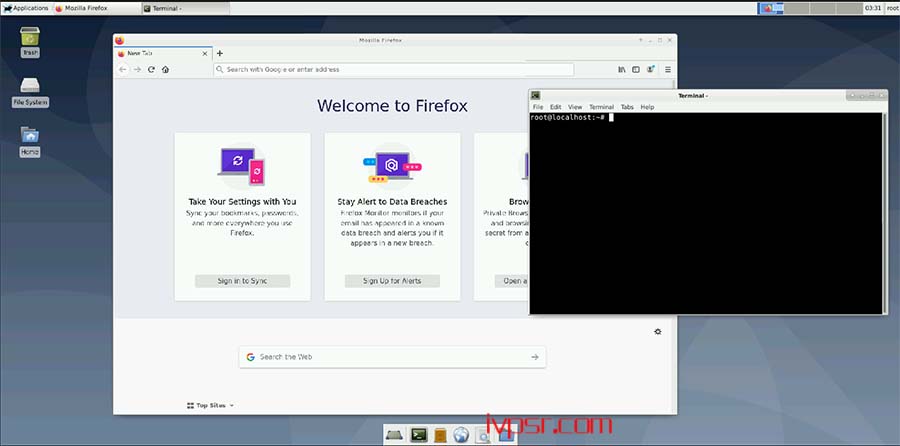900x446 pixels.
Task: Click the Firefox Monitor illustration
Action: pyautogui.click(x=392, y=166)
